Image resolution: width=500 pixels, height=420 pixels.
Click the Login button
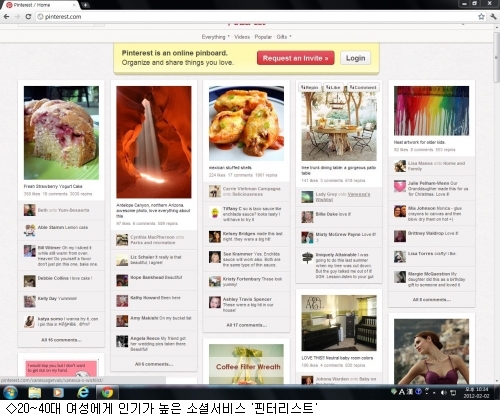[355, 58]
